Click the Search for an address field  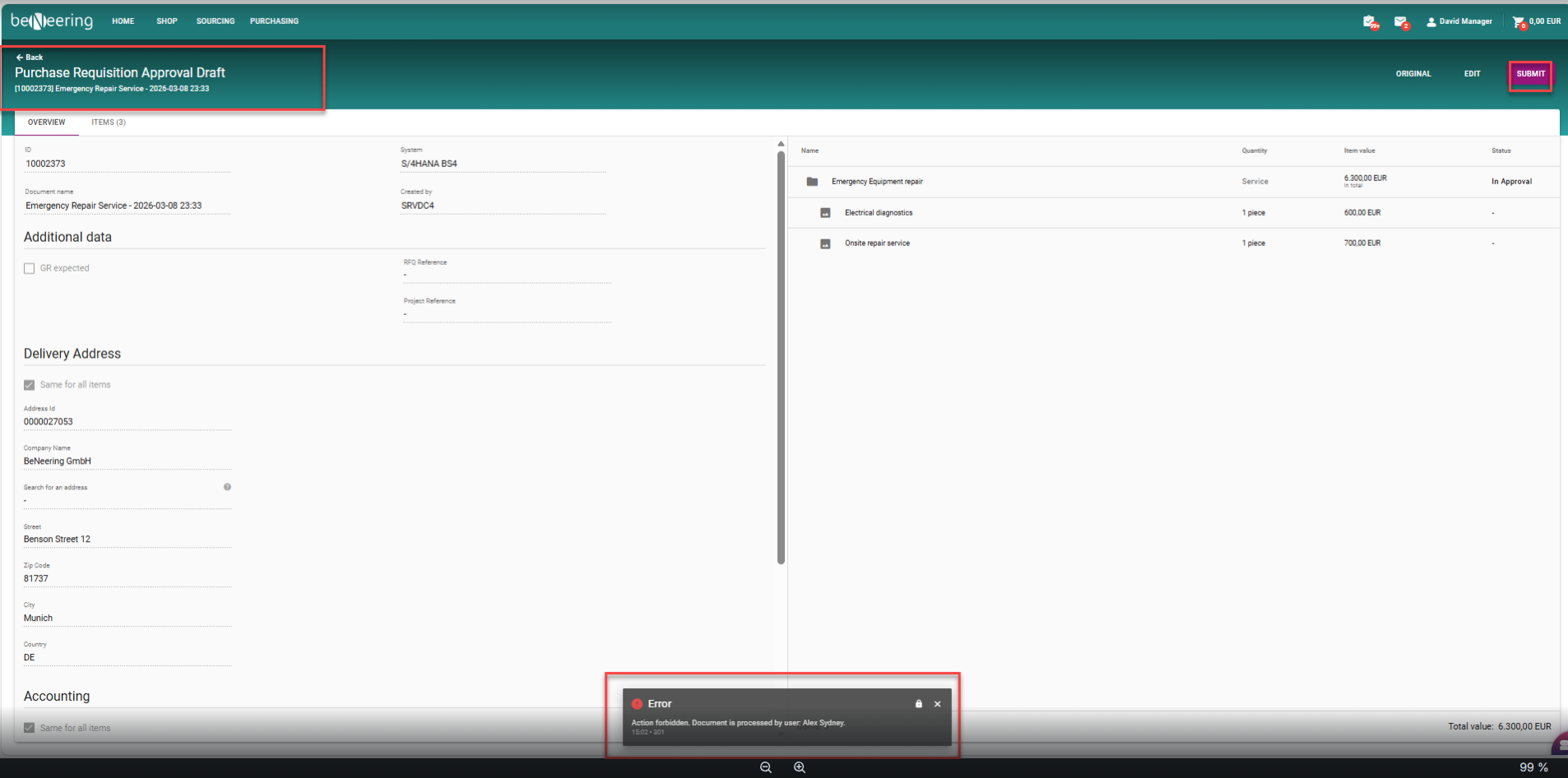click(128, 495)
